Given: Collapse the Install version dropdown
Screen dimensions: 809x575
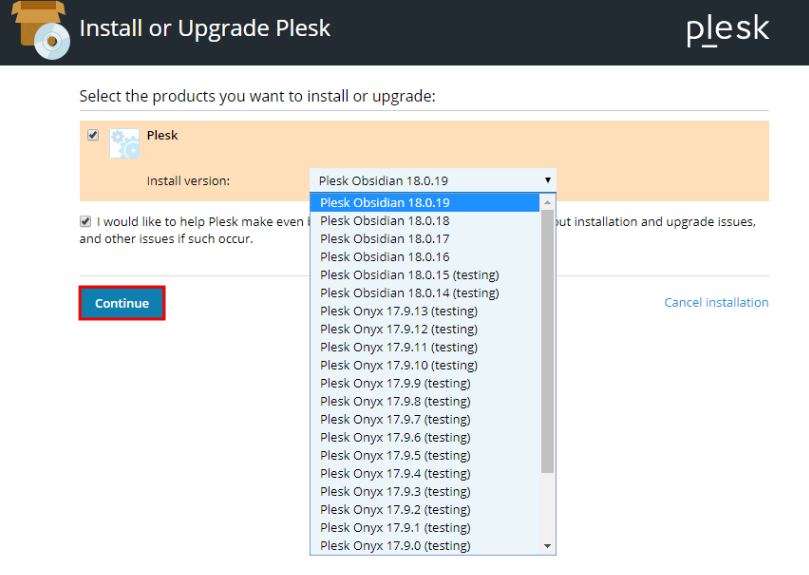Looking at the screenshot, I should (432, 181).
